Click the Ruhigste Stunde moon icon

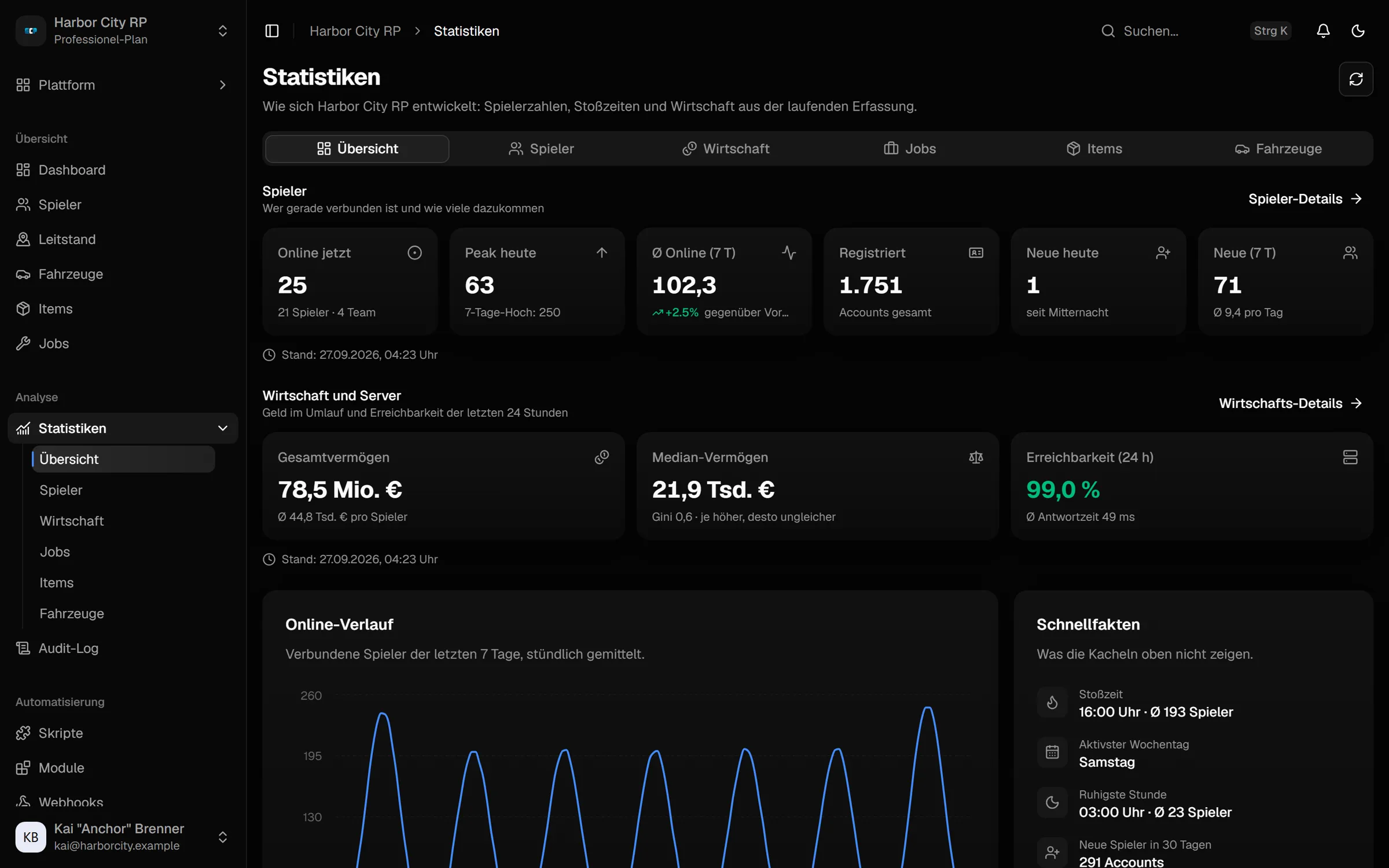[x=1052, y=803]
